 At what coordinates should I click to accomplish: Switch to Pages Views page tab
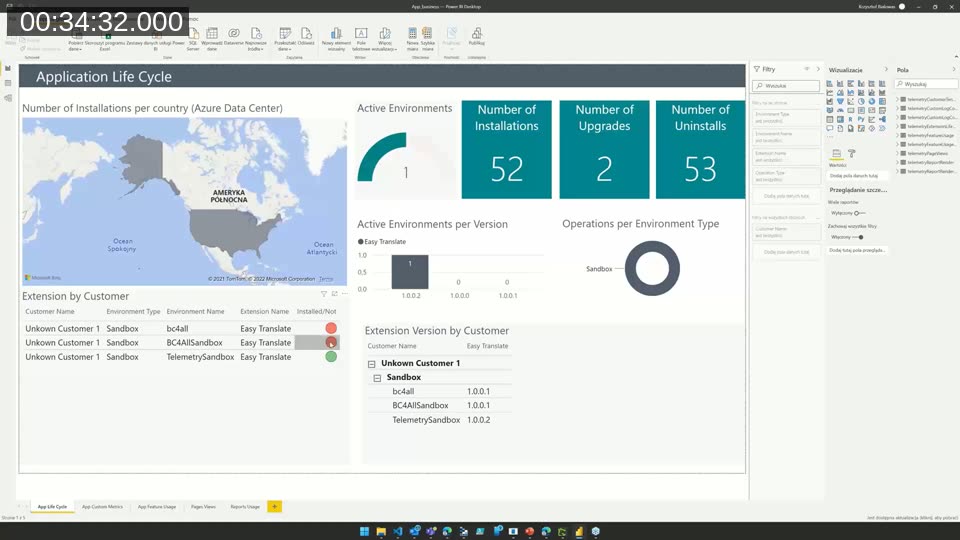pyautogui.click(x=203, y=507)
